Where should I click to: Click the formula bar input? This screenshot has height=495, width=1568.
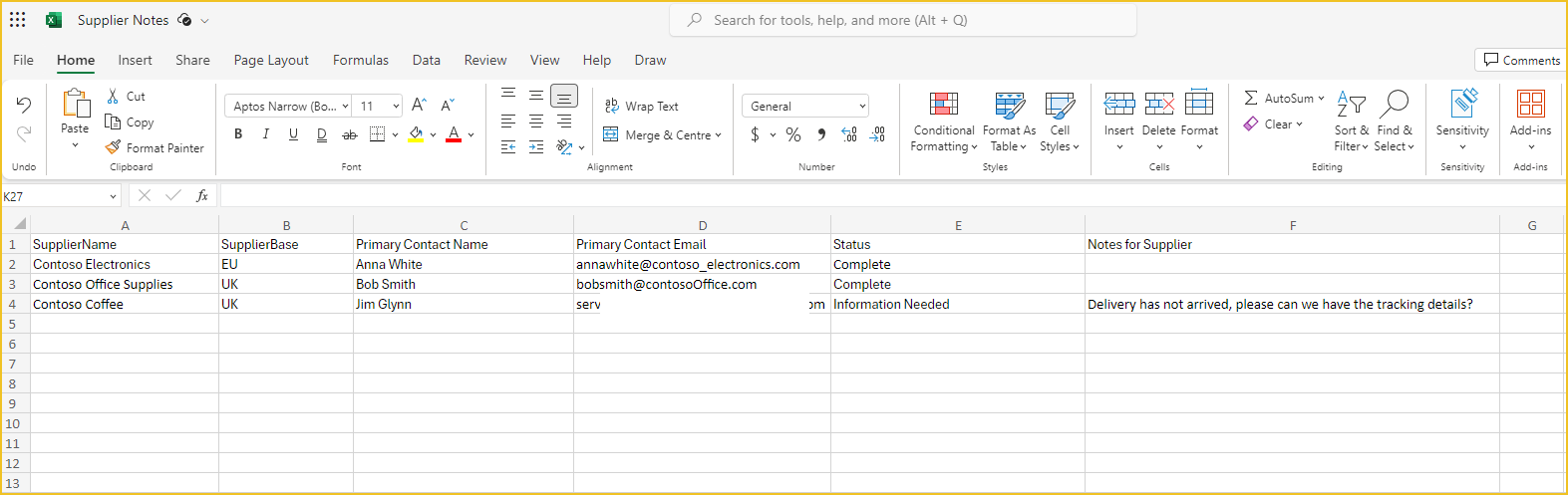tap(892, 196)
